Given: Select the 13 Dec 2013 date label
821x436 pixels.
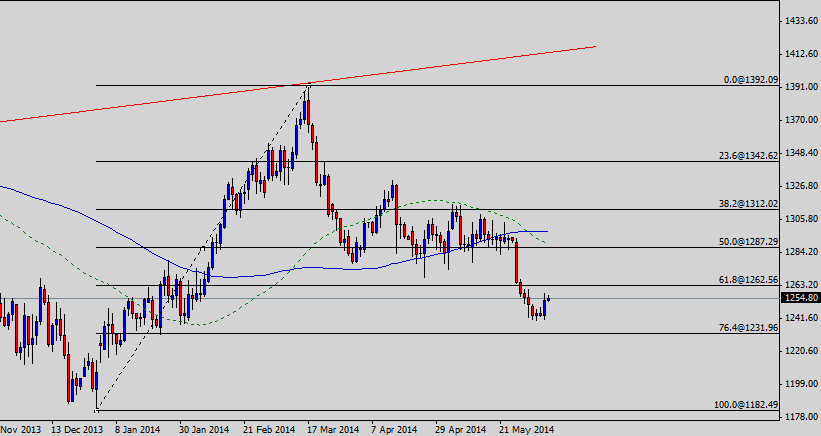Looking at the screenshot, I should pyautogui.click(x=77, y=428).
